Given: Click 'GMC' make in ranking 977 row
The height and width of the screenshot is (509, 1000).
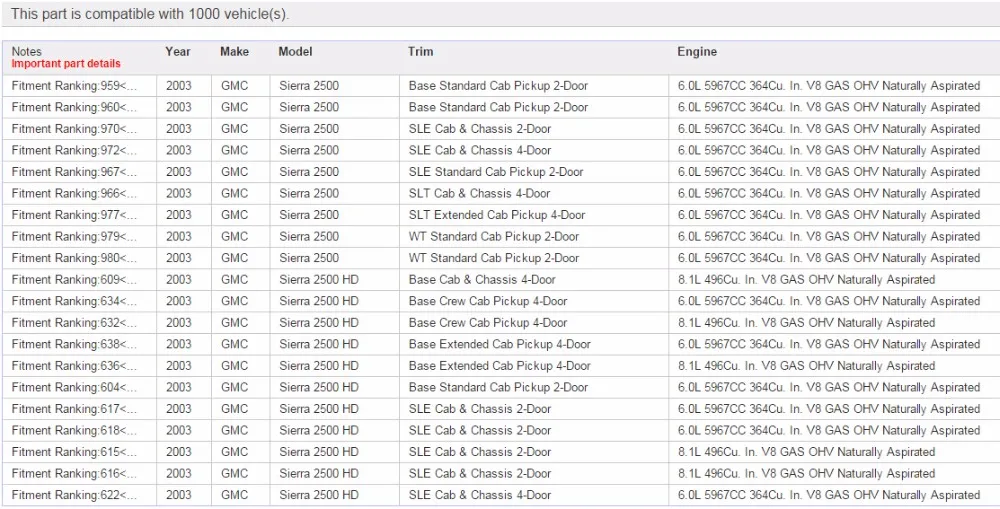Looking at the screenshot, I should (x=241, y=215).
